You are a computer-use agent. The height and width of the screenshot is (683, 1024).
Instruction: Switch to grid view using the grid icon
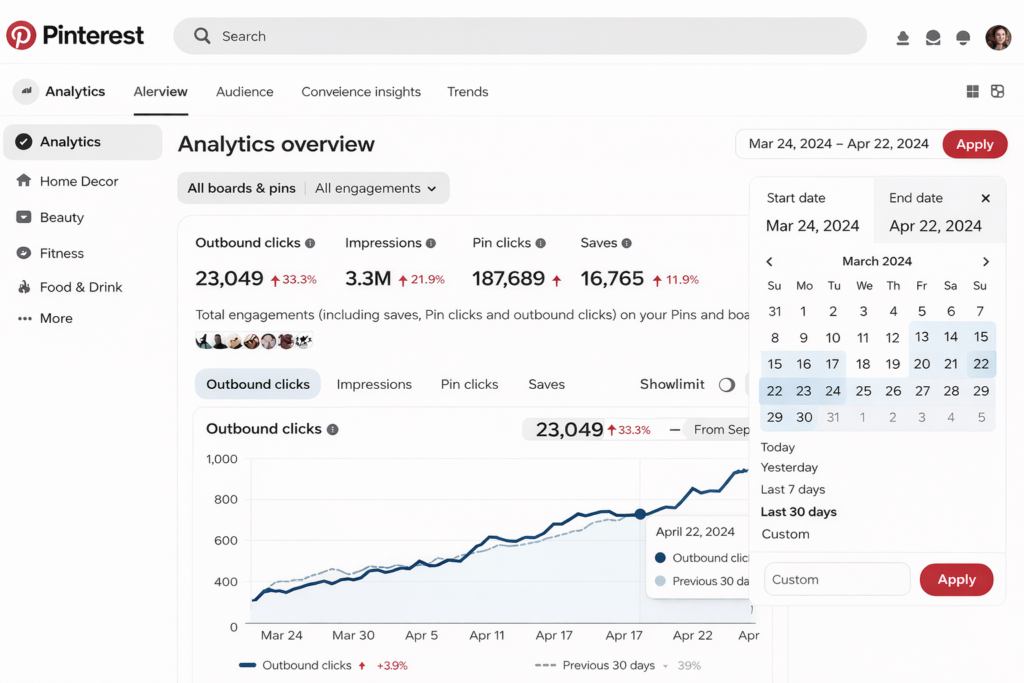pos(972,91)
